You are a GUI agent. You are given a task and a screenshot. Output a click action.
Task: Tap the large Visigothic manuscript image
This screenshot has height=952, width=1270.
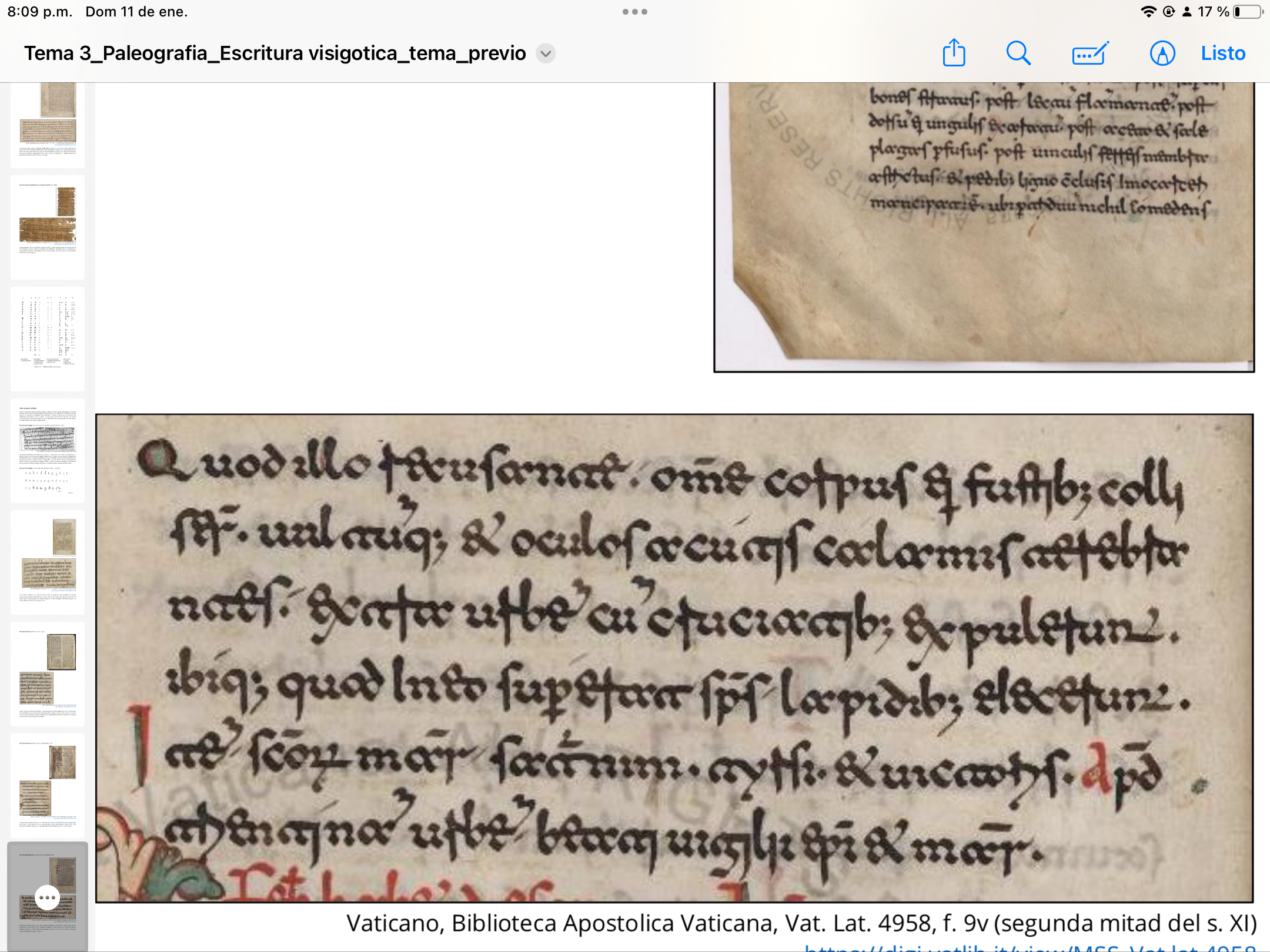(x=674, y=658)
